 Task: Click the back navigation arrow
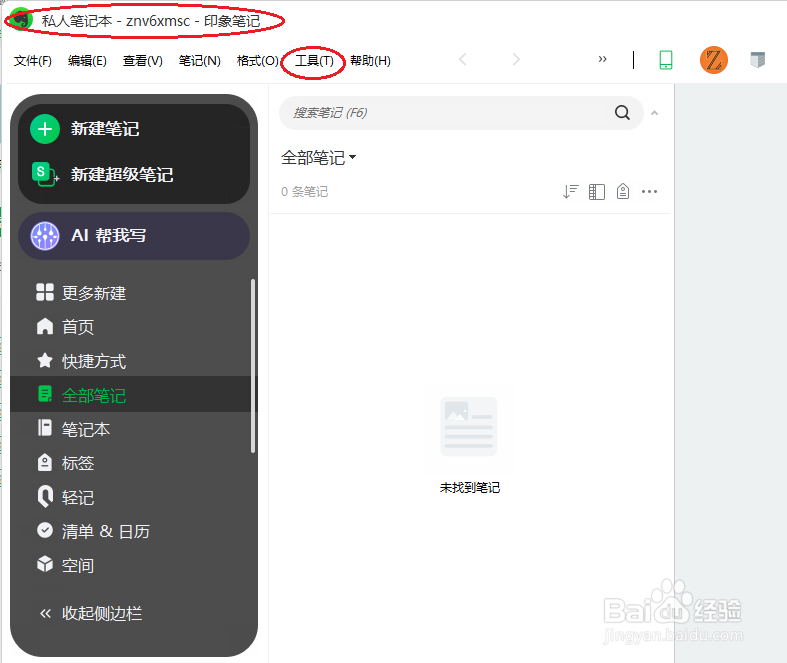463,59
